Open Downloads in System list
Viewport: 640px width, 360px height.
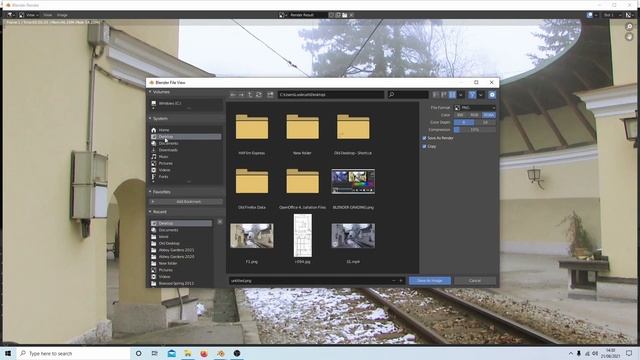click(x=186, y=150)
